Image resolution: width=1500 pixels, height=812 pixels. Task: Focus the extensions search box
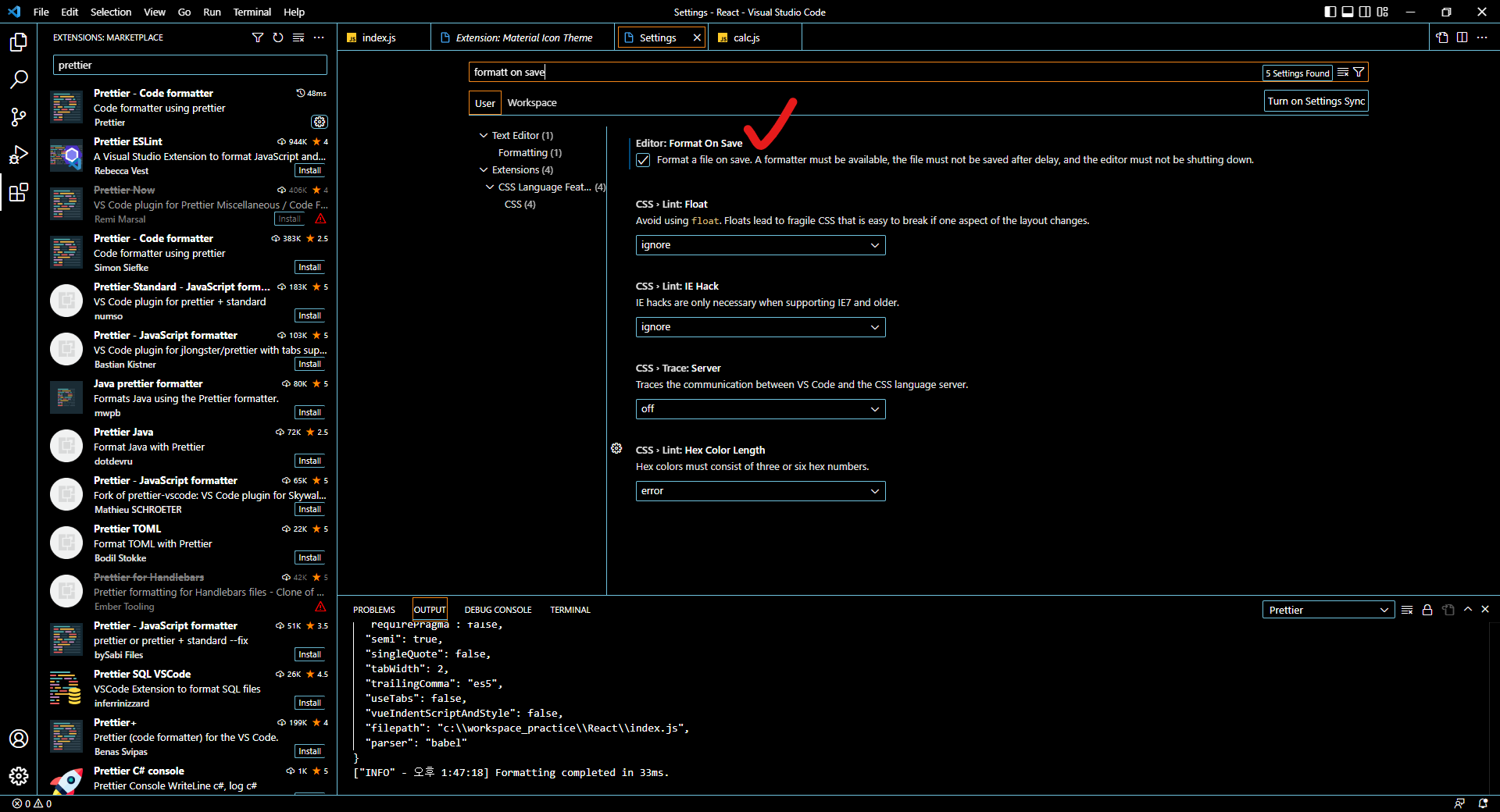(x=190, y=66)
